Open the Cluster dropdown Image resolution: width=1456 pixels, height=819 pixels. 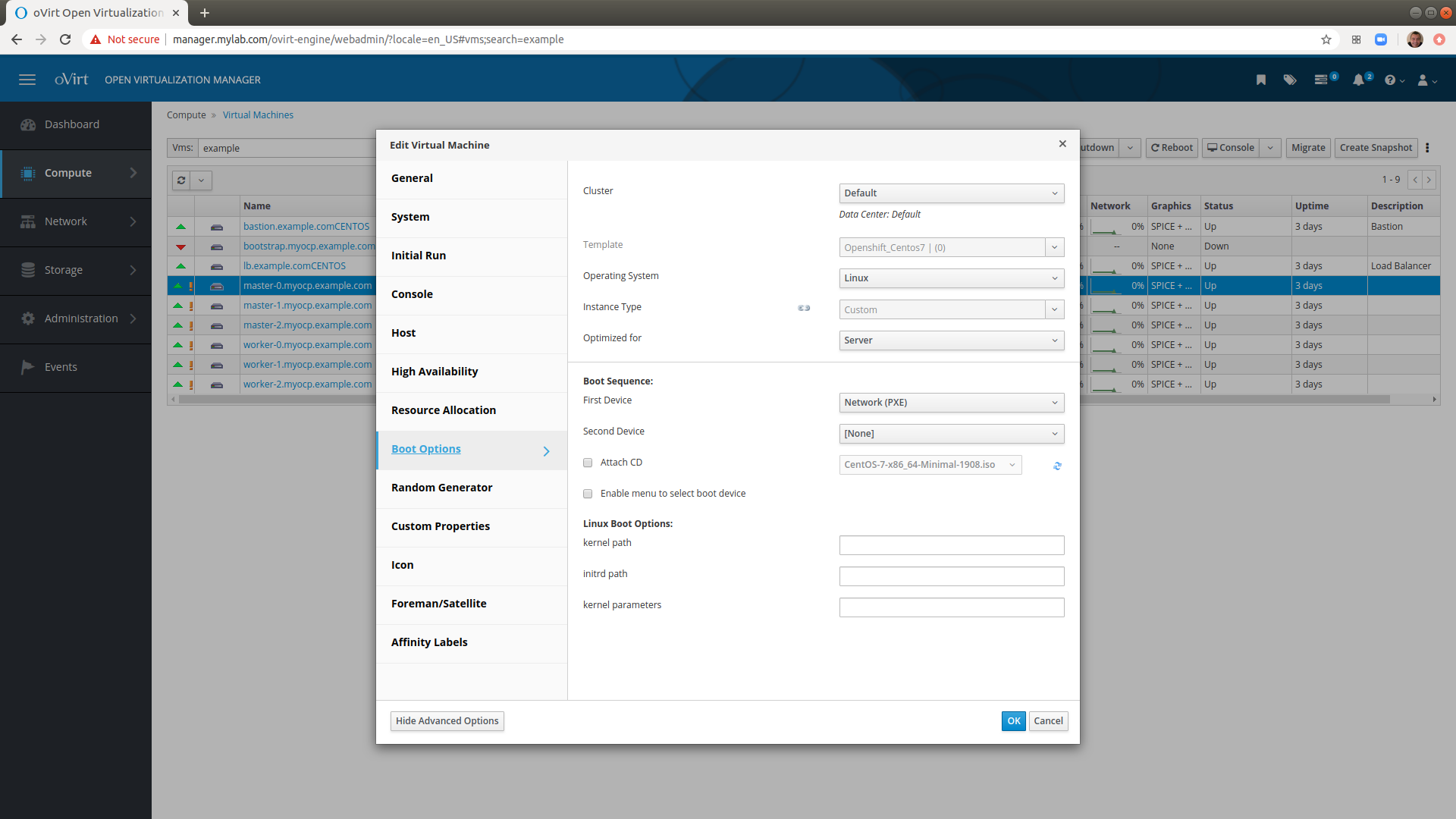[x=952, y=193]
